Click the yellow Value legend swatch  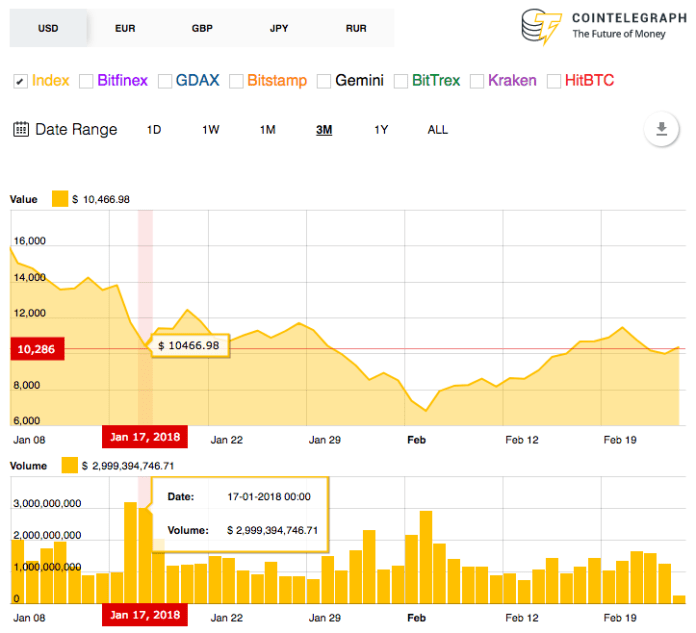pos(59,200)
